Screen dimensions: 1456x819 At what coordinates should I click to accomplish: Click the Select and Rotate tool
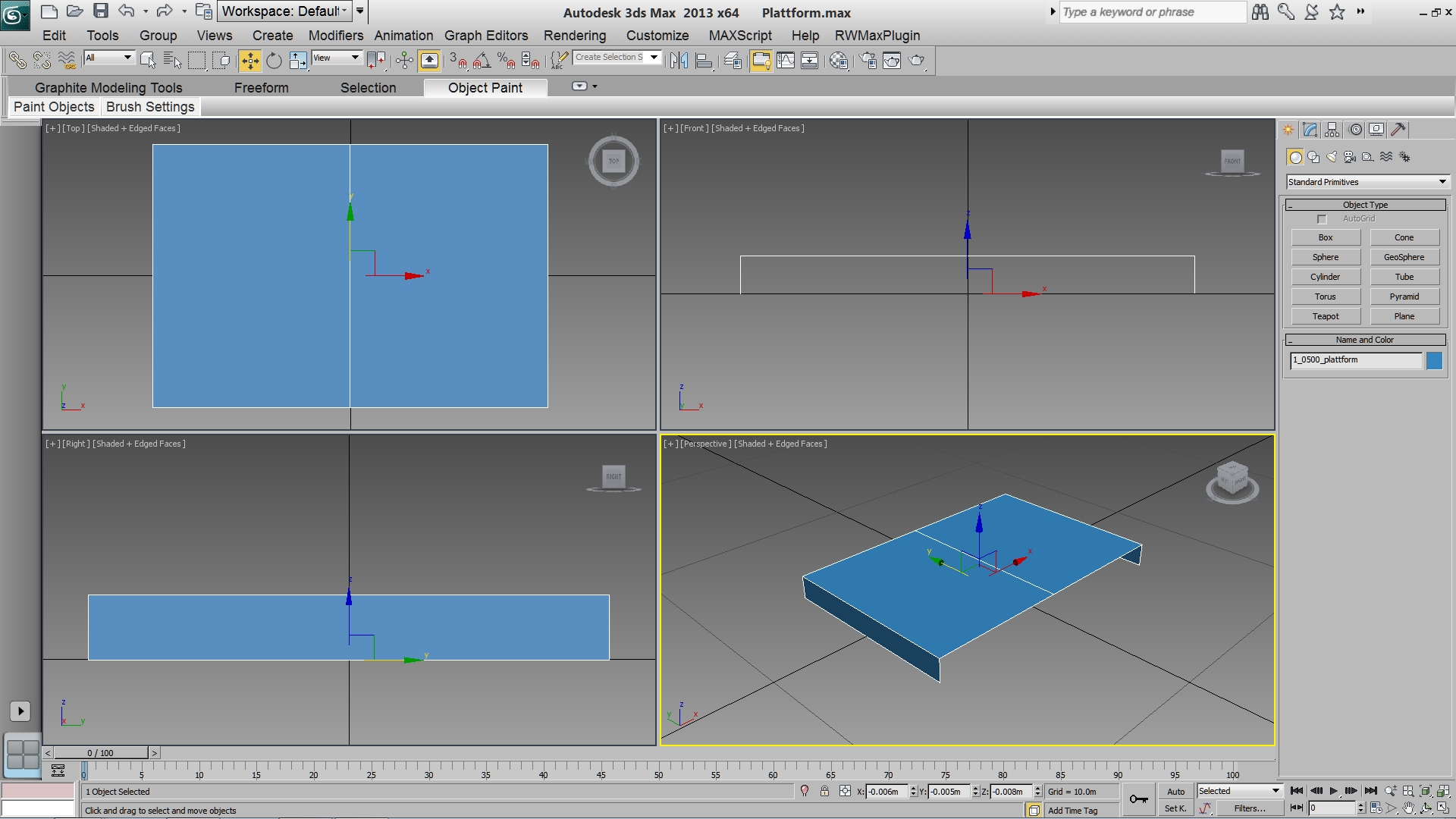point(274,61)
